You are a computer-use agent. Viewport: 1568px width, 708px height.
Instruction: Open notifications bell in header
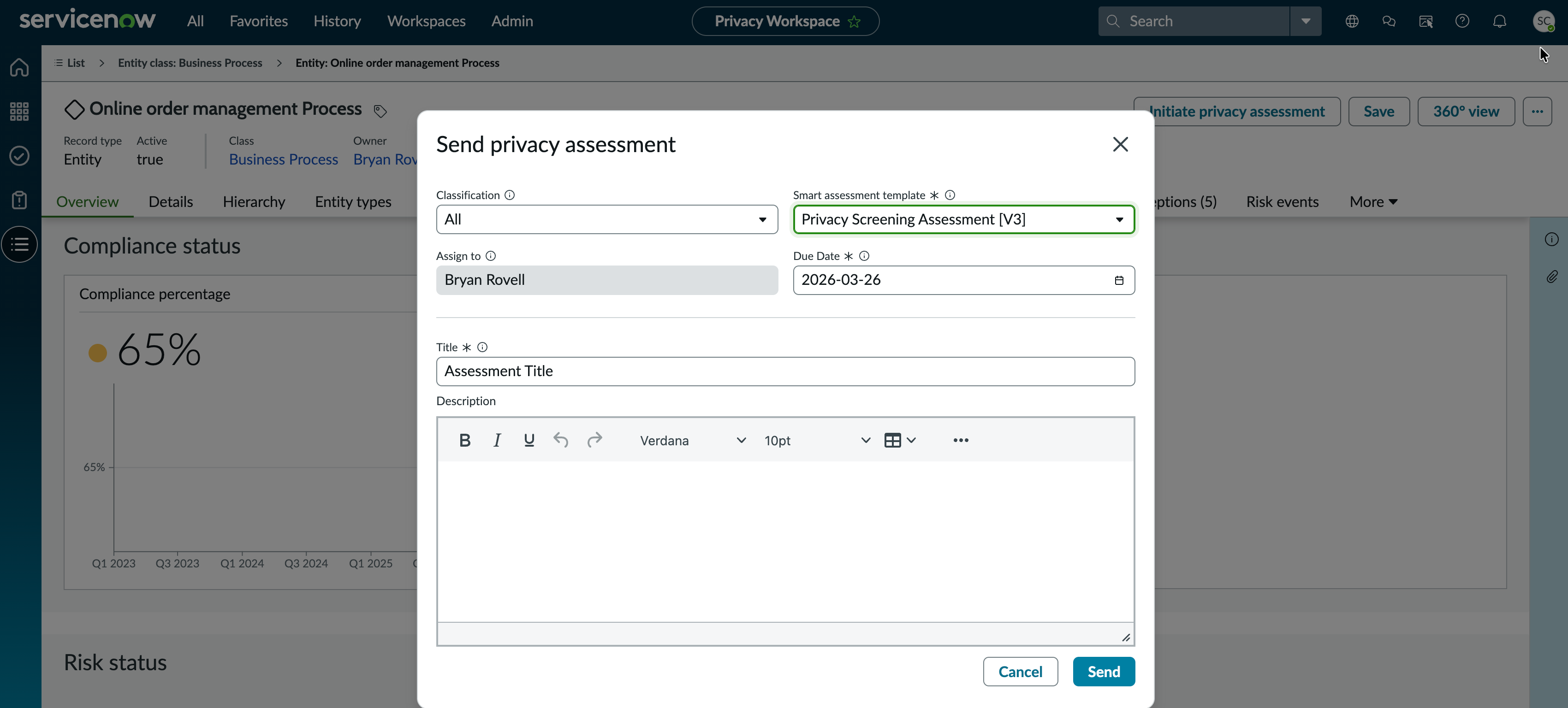coord(1499,21)
